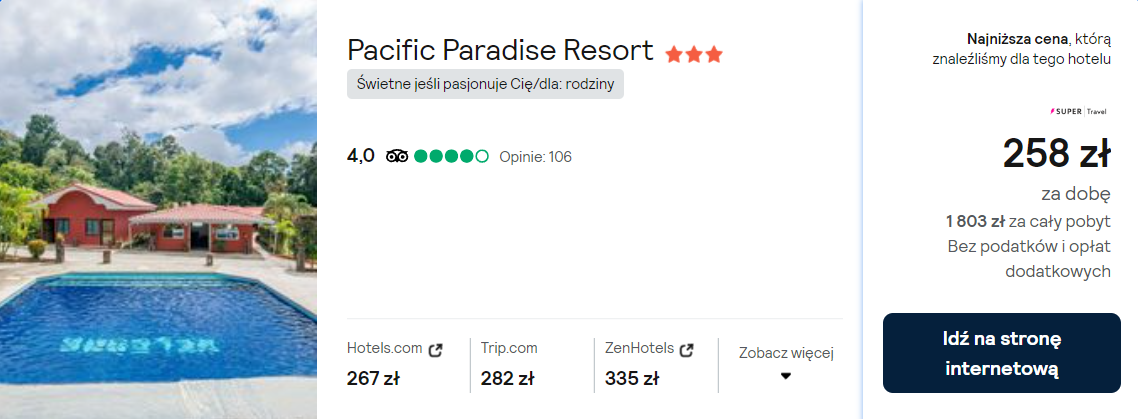Screen dimensions: 1138x419
Task: Click the three-star hotel rating icons
Action: point(694,54)
